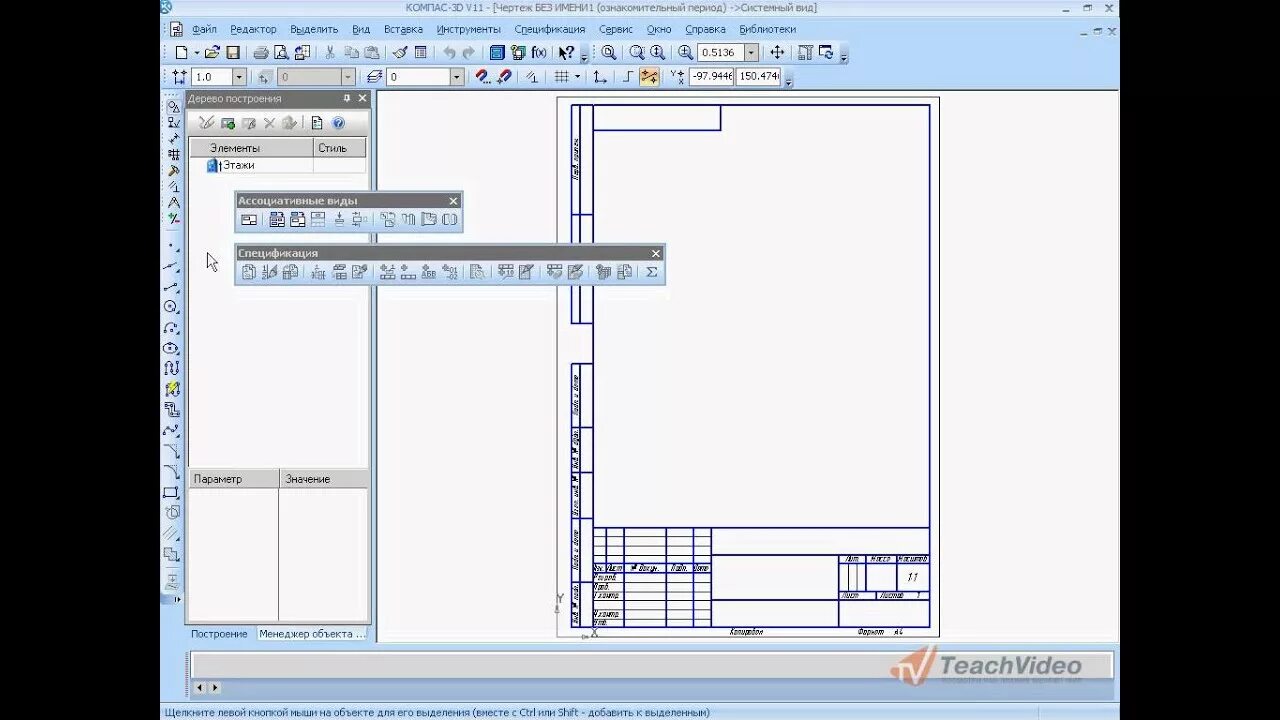The width and height of the screenshot is (1280, 720).
Task: Click the pan view crossed-arrows icon
Action: 777,53
